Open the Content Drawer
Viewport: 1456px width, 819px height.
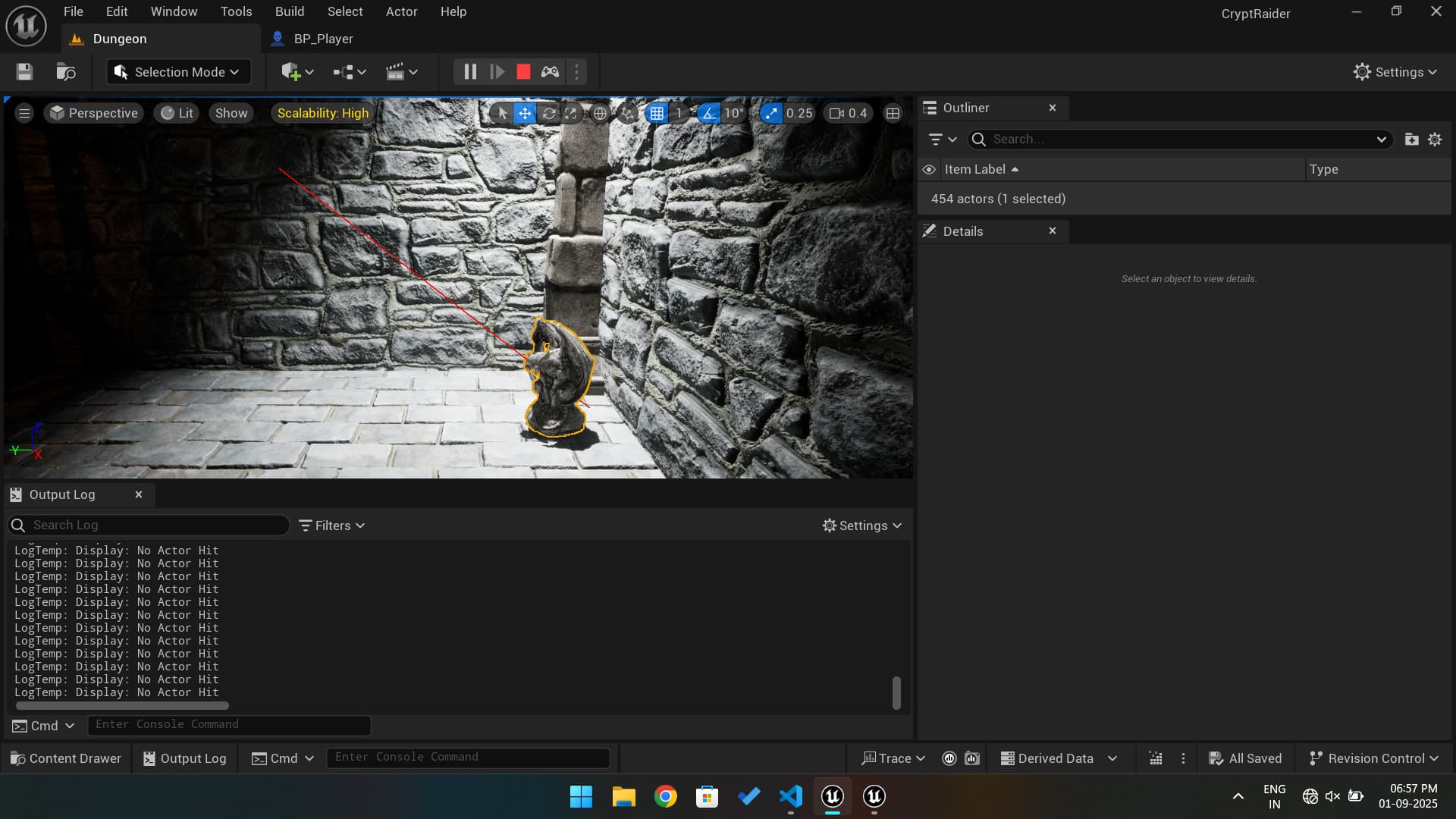pos(65,758)
